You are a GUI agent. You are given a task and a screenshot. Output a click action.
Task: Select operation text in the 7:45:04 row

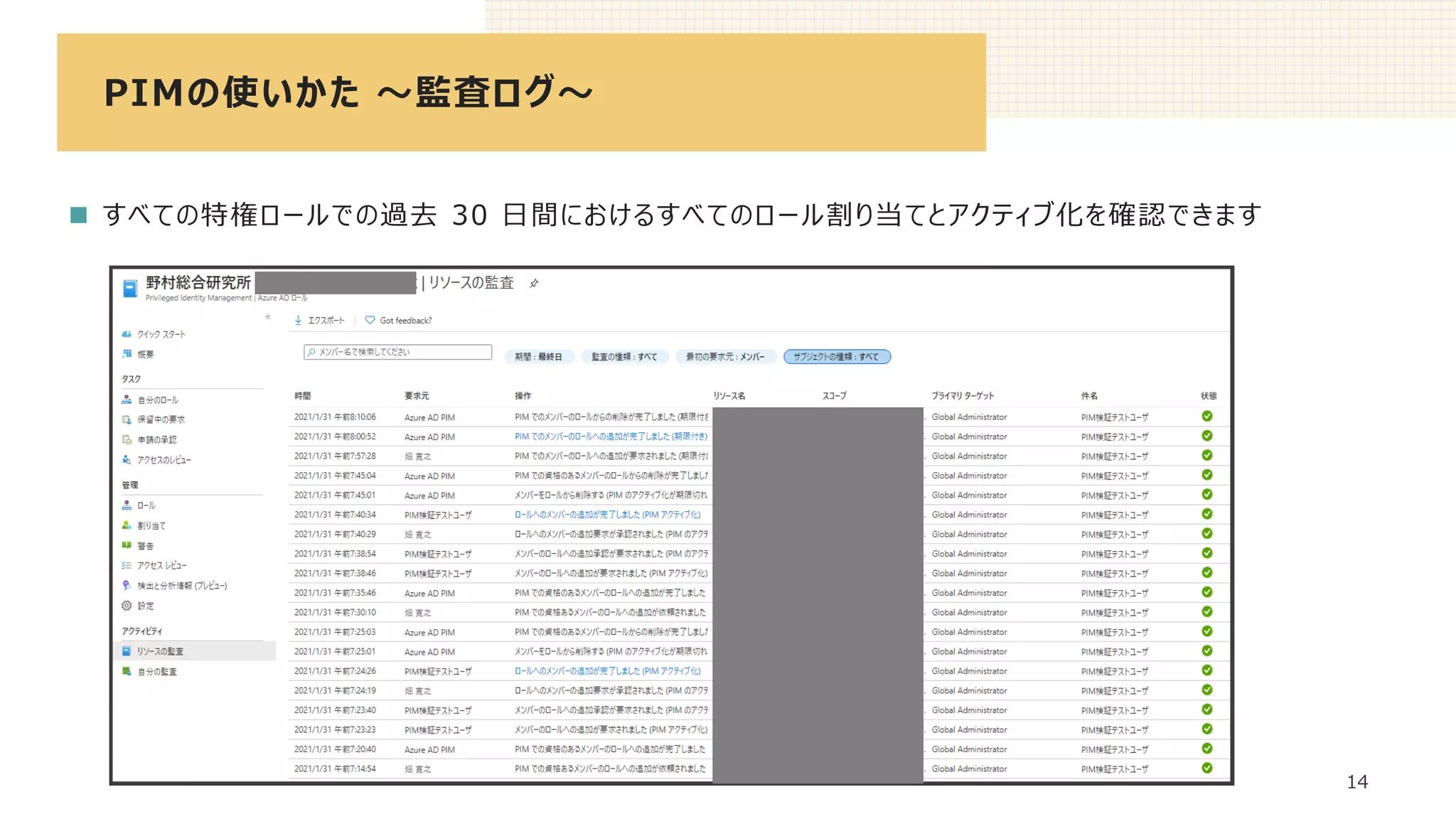(611, 476)
